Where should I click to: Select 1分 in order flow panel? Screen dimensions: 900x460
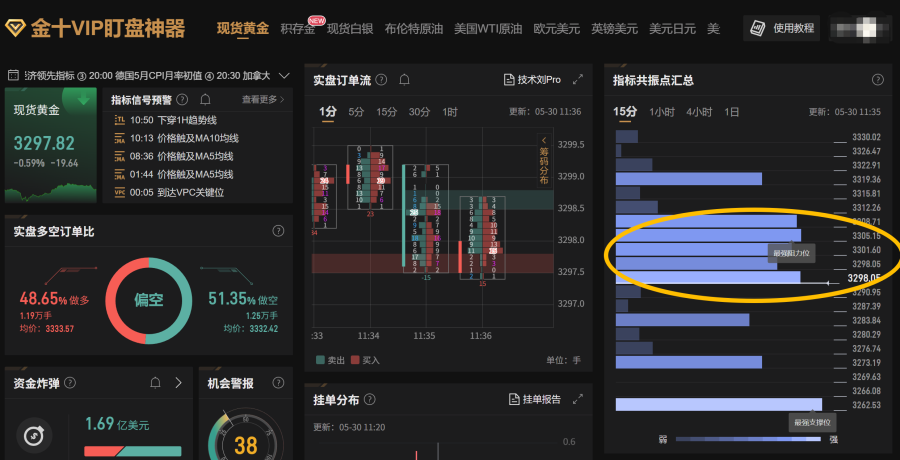tap(328, 112)
